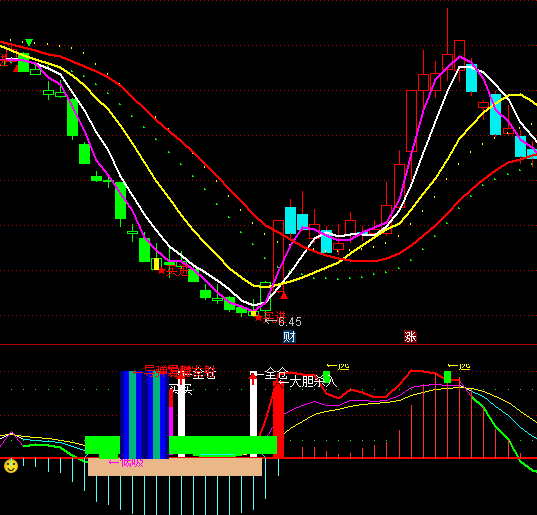Click the red 涨 badge icon
This screenshot has height=515, width=537.
pos(410,337)
